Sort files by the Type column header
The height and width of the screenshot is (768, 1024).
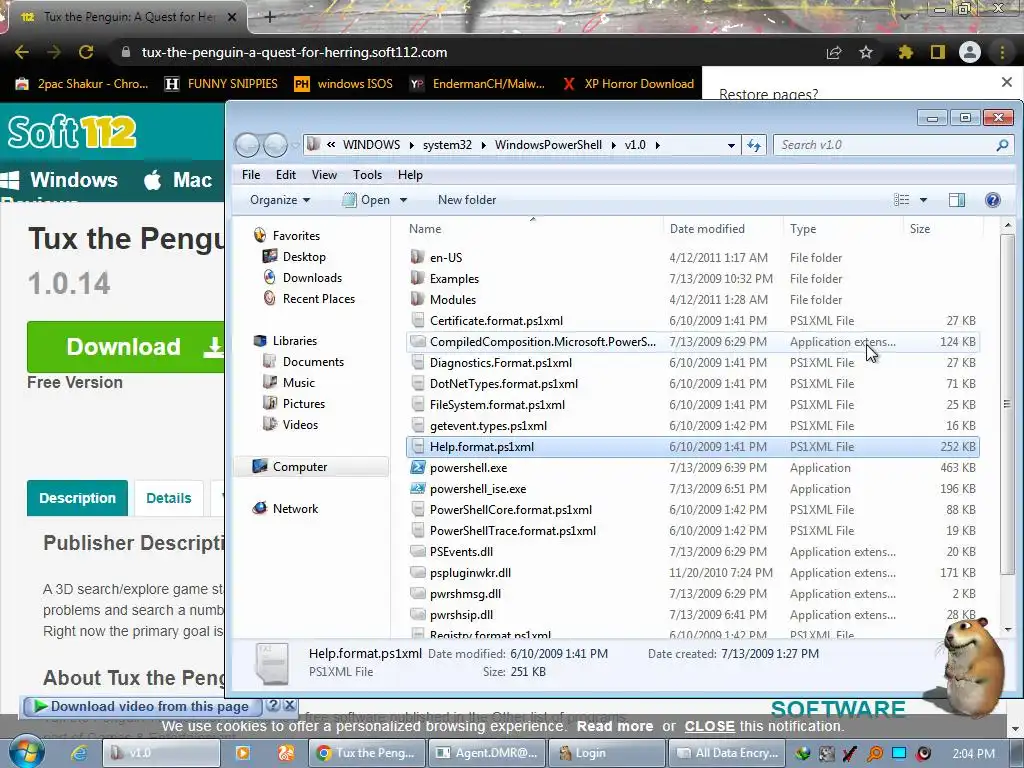click(803, 229)
